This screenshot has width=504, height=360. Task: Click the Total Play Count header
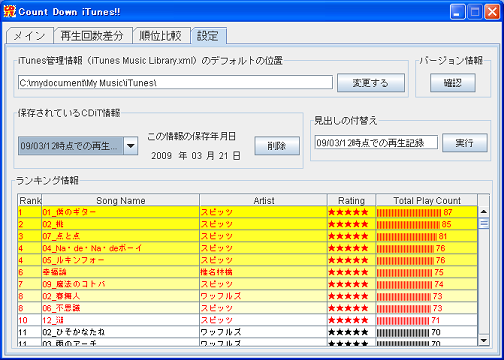[427, 200]
